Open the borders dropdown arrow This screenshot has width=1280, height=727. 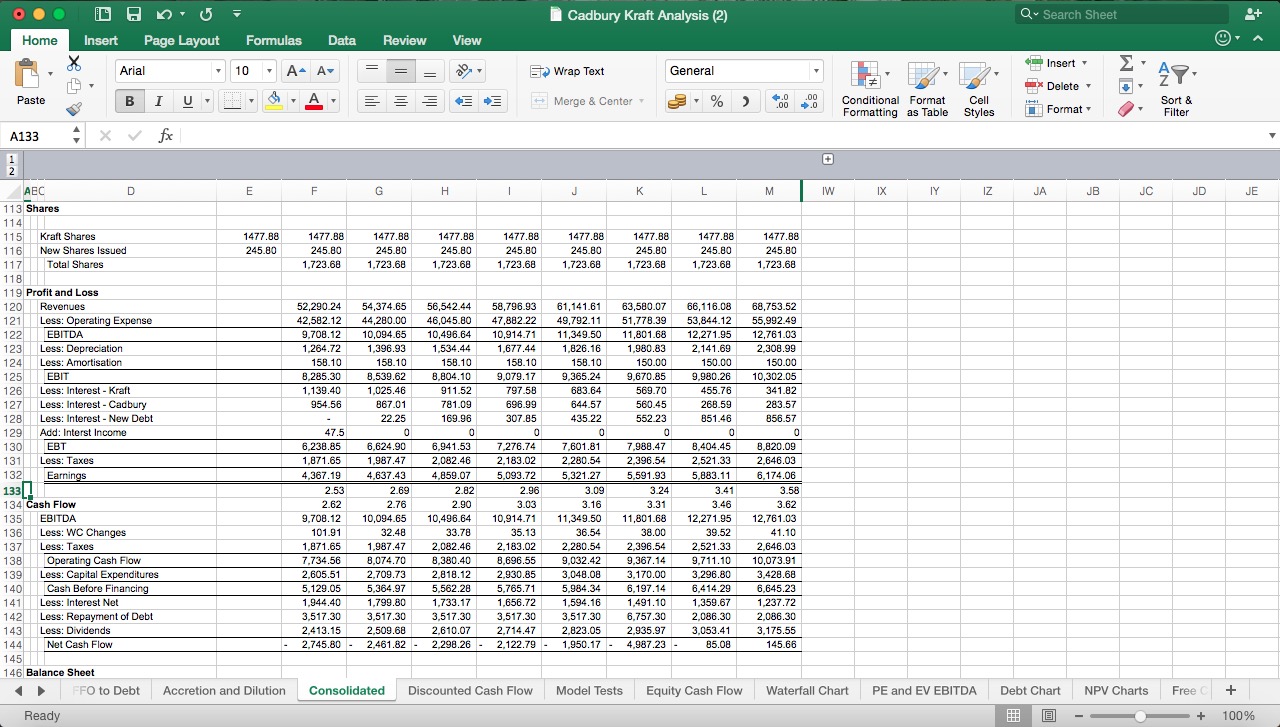pyautogui.click(x=250, y=101)
